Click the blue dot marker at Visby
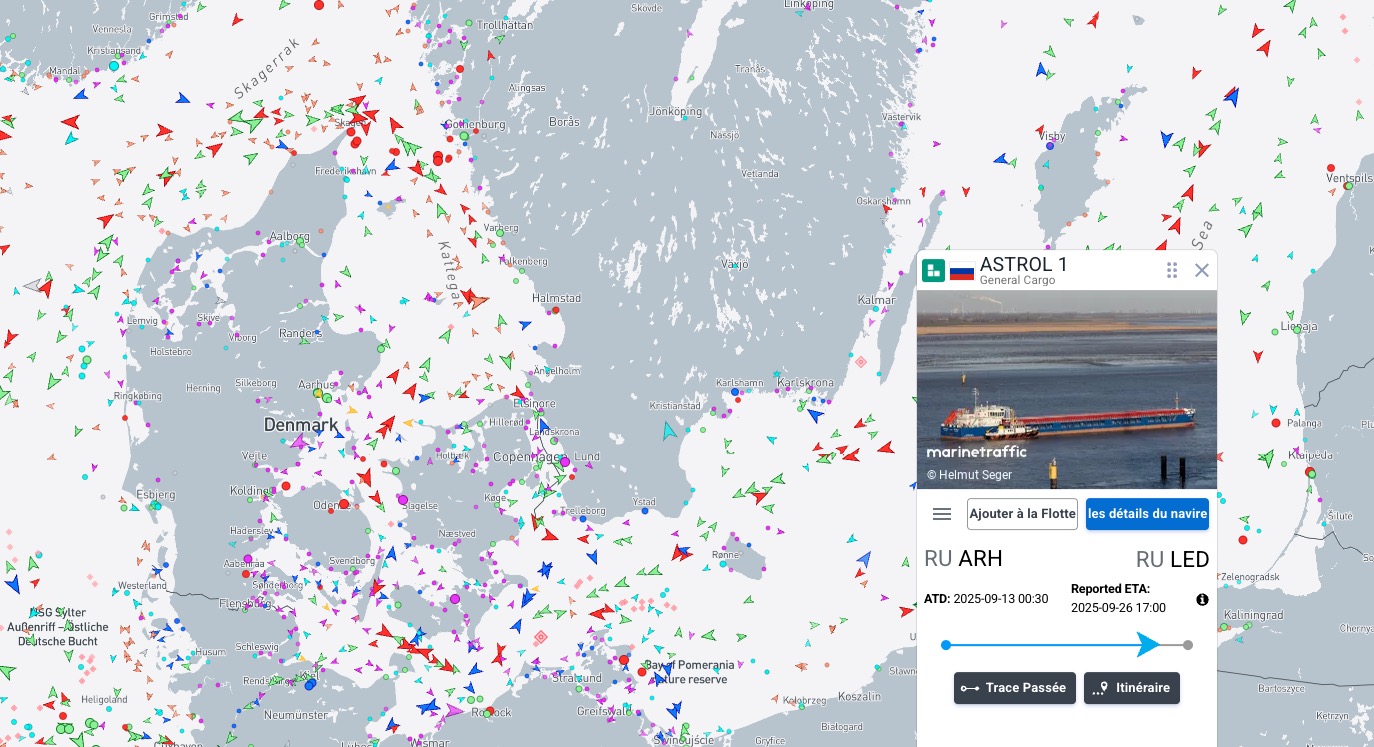1374x747 pixels. point(1049,146)
